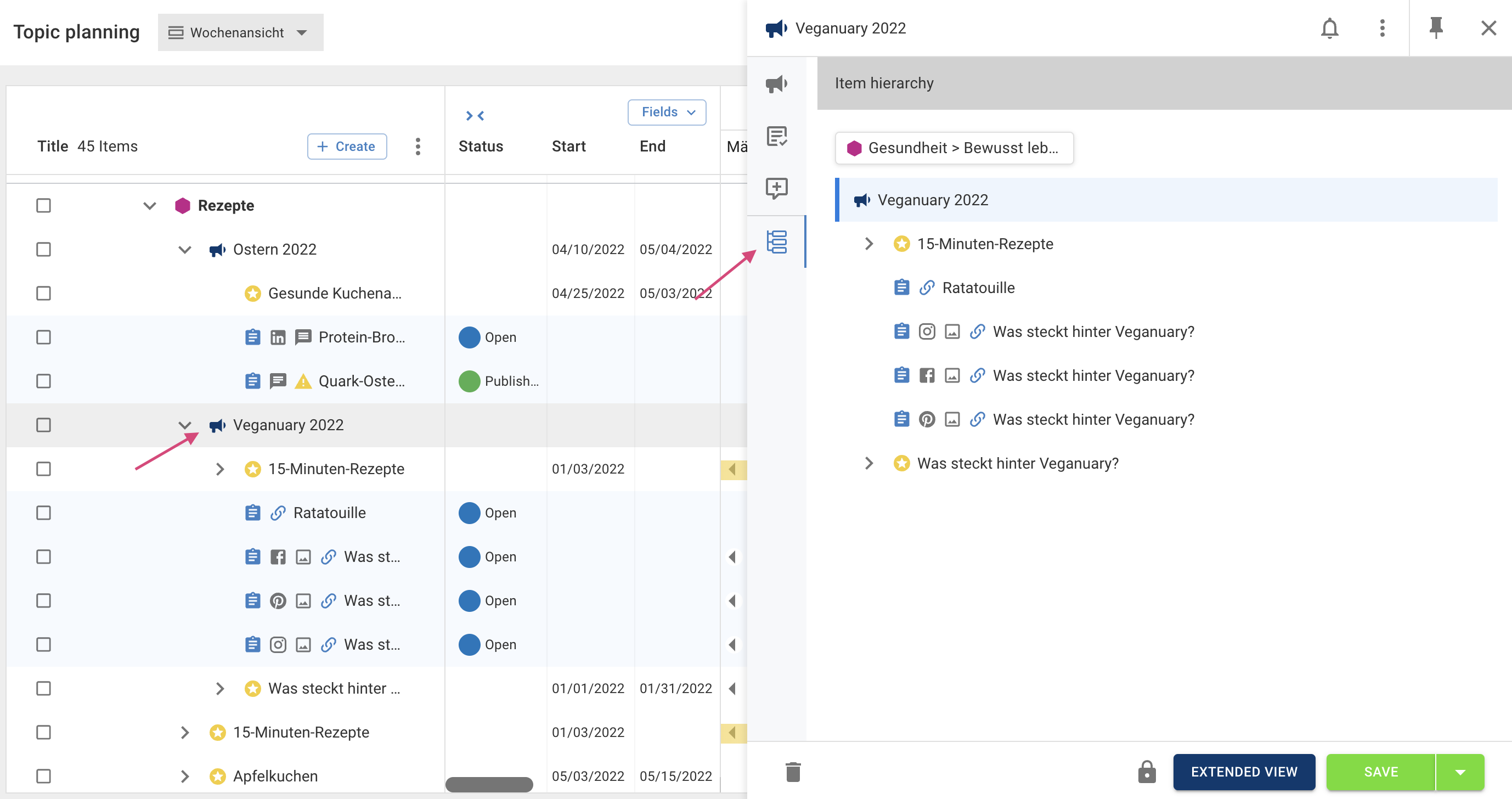Click the lock icon beside Extended View
The image size is (1512, 799).
(1146, 772)
